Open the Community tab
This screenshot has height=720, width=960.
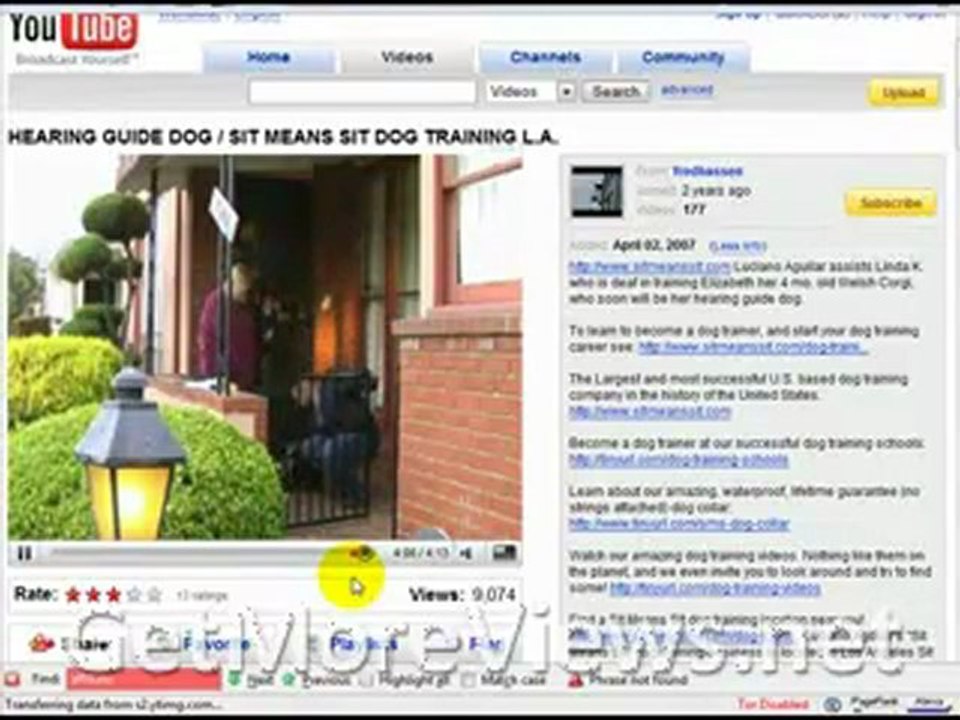(683, 58)
